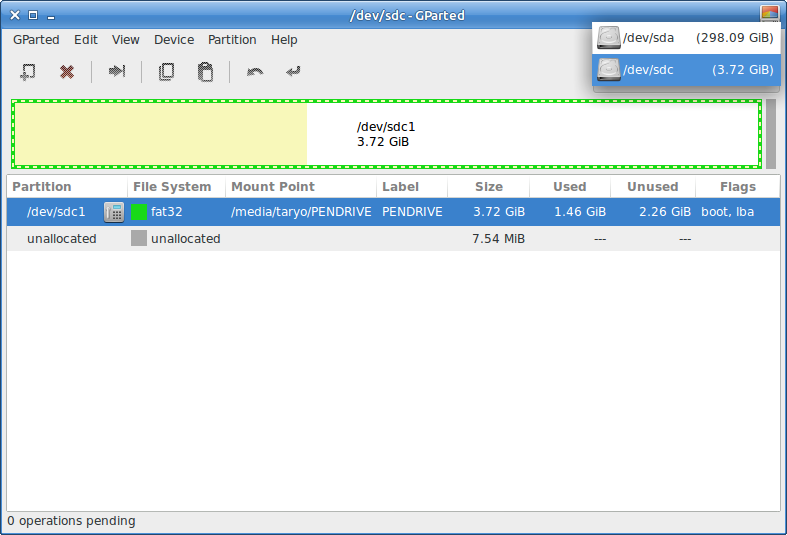787x535 pixels.
Task: Select /dev/sda (298.09 GiB) from device dropdown
Action: (686, 38)
